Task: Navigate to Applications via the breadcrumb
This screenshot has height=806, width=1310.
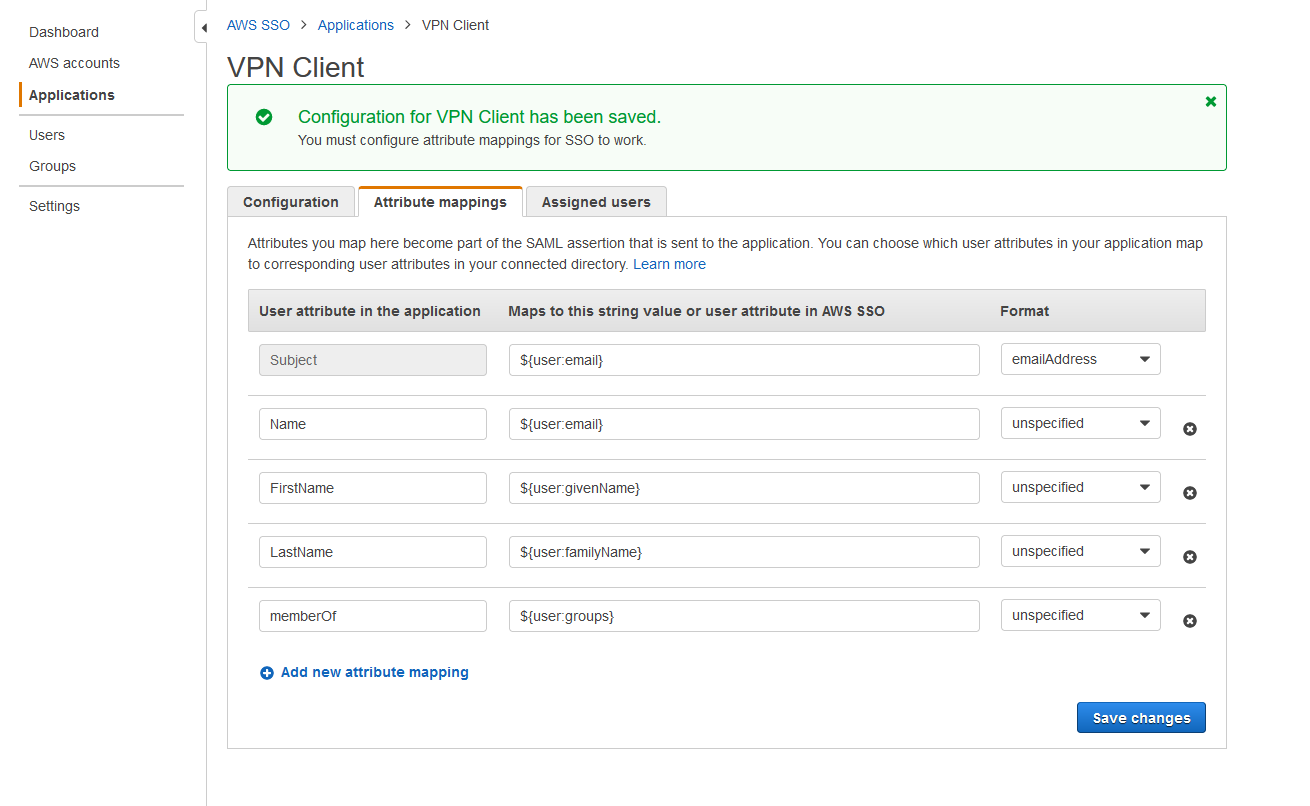Action: pos(355,24)
